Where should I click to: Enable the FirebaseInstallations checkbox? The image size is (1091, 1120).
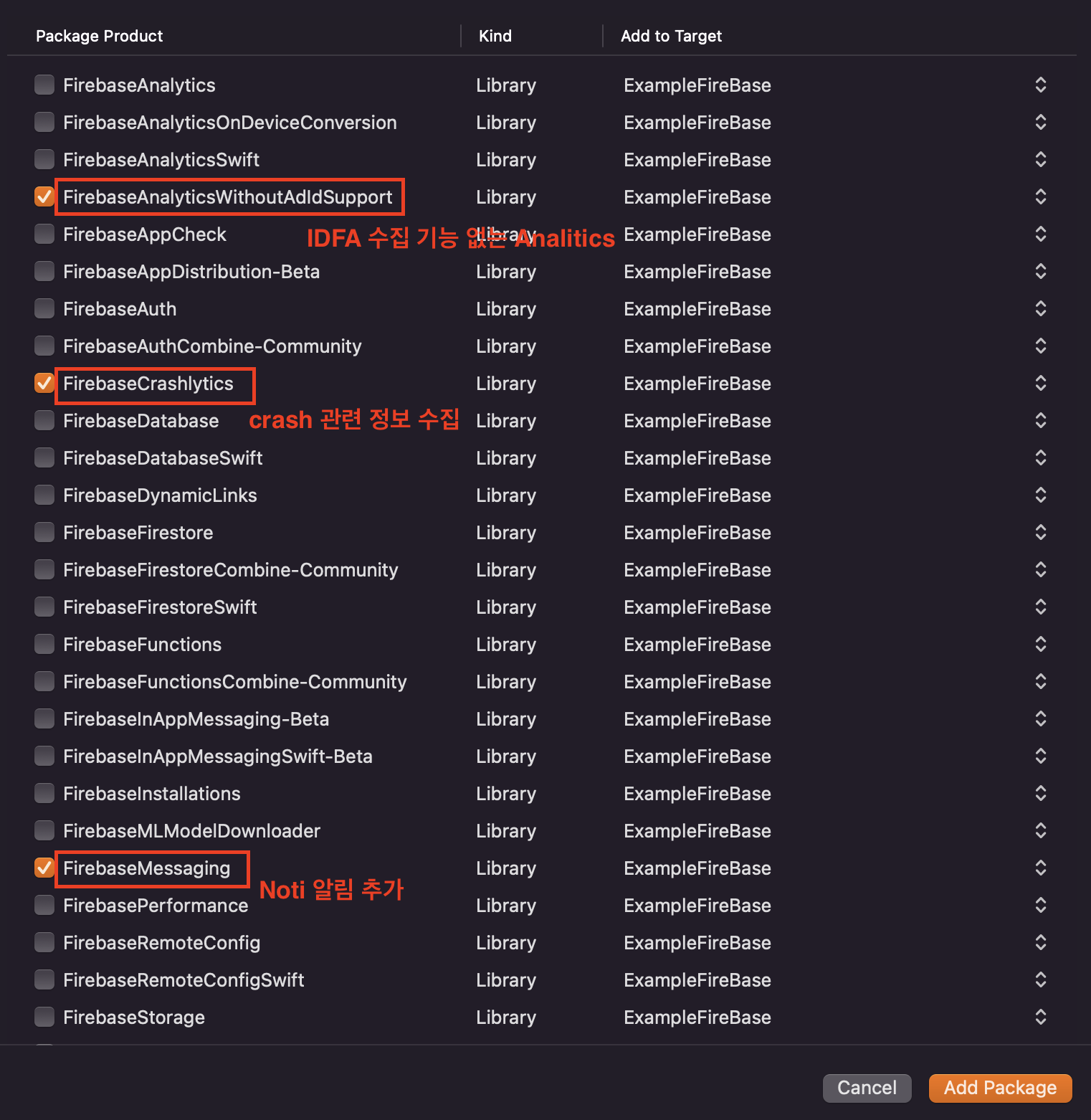point(44,793)
